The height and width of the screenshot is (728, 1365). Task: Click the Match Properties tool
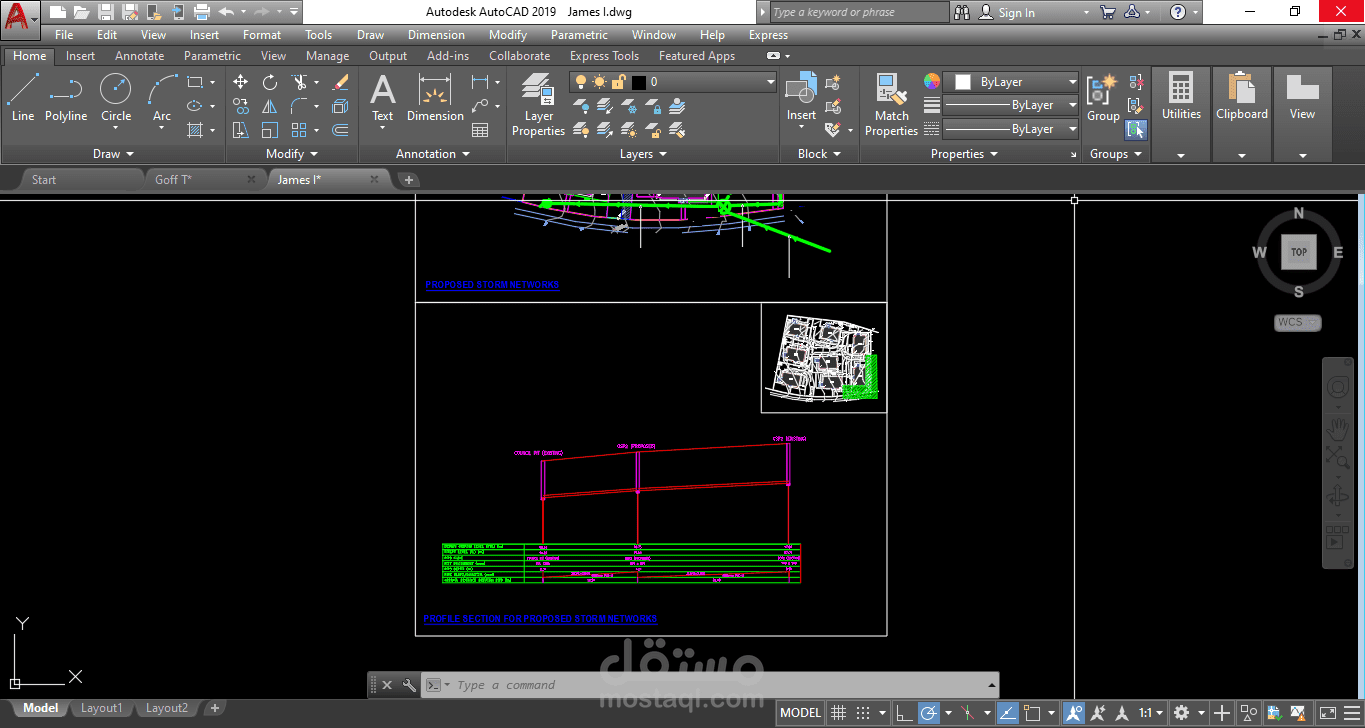(x=890, y=105)
